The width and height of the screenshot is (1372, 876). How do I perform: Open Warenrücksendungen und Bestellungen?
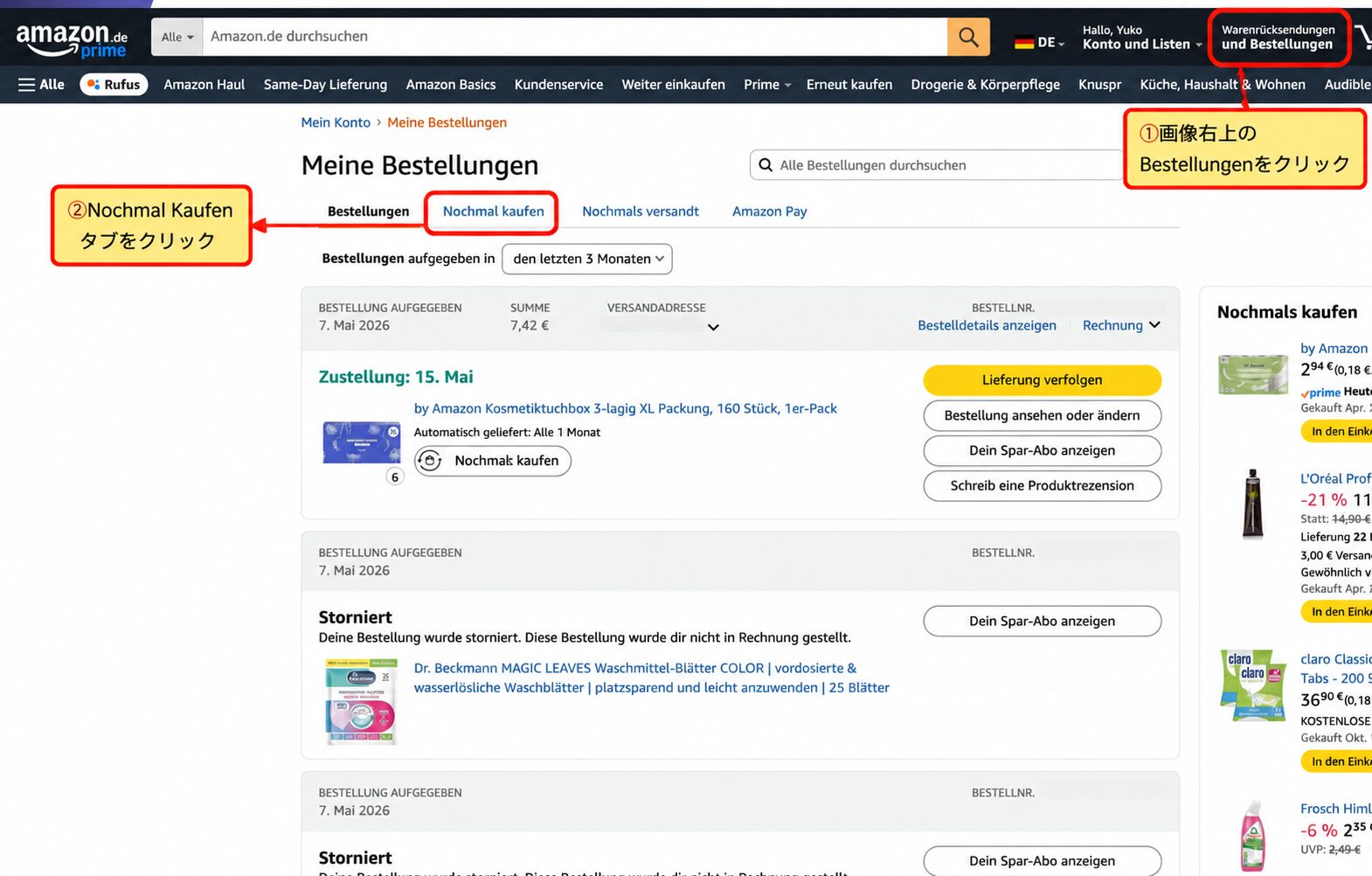click(x=1278, y=37)
